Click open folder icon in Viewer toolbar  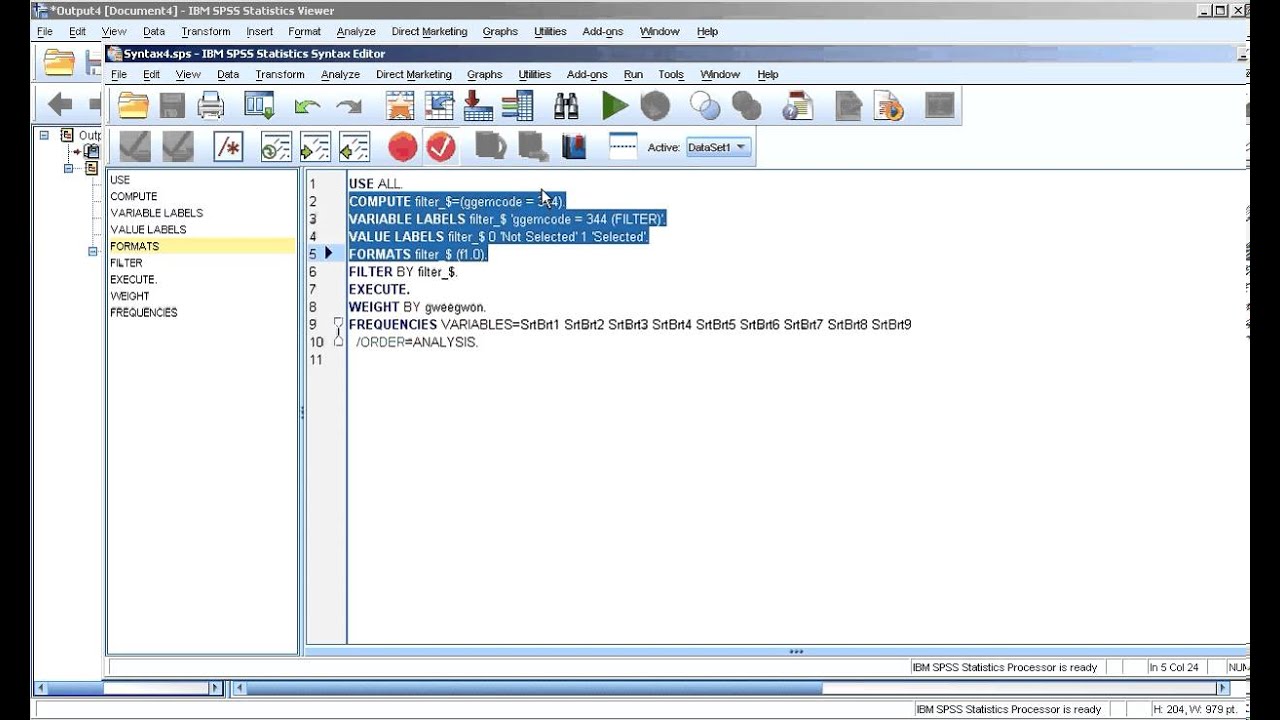pyautogui.click(x=60, y=63)
